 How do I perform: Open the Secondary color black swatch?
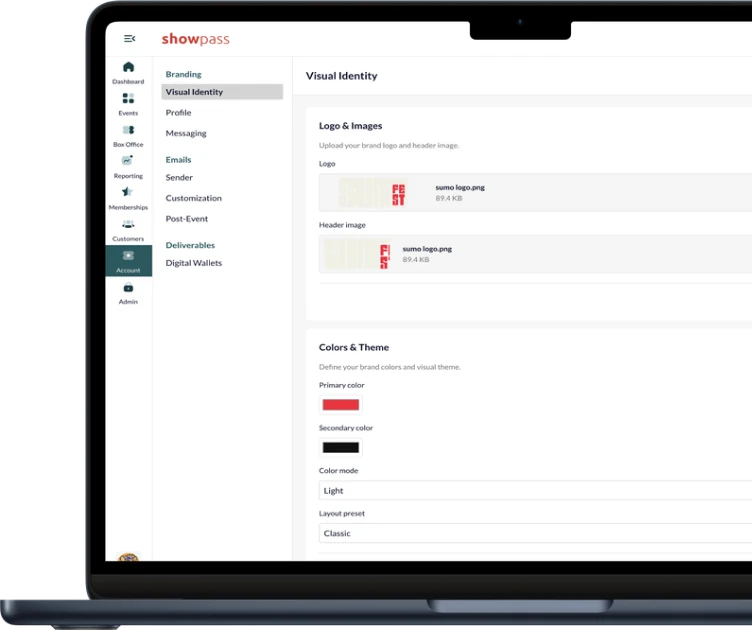[x=341, y=447]
